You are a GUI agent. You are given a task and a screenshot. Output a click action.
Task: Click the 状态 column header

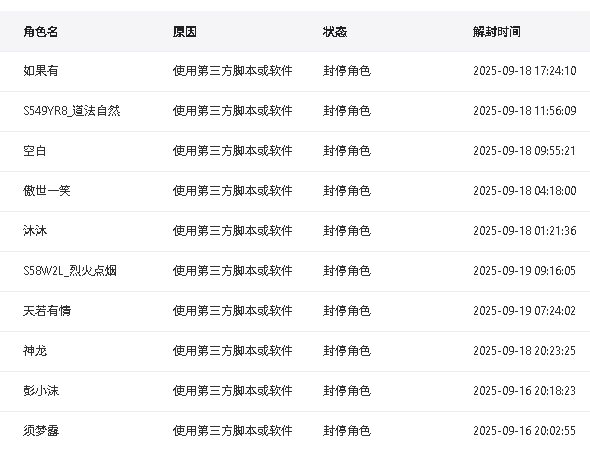(x=335, y=32)
